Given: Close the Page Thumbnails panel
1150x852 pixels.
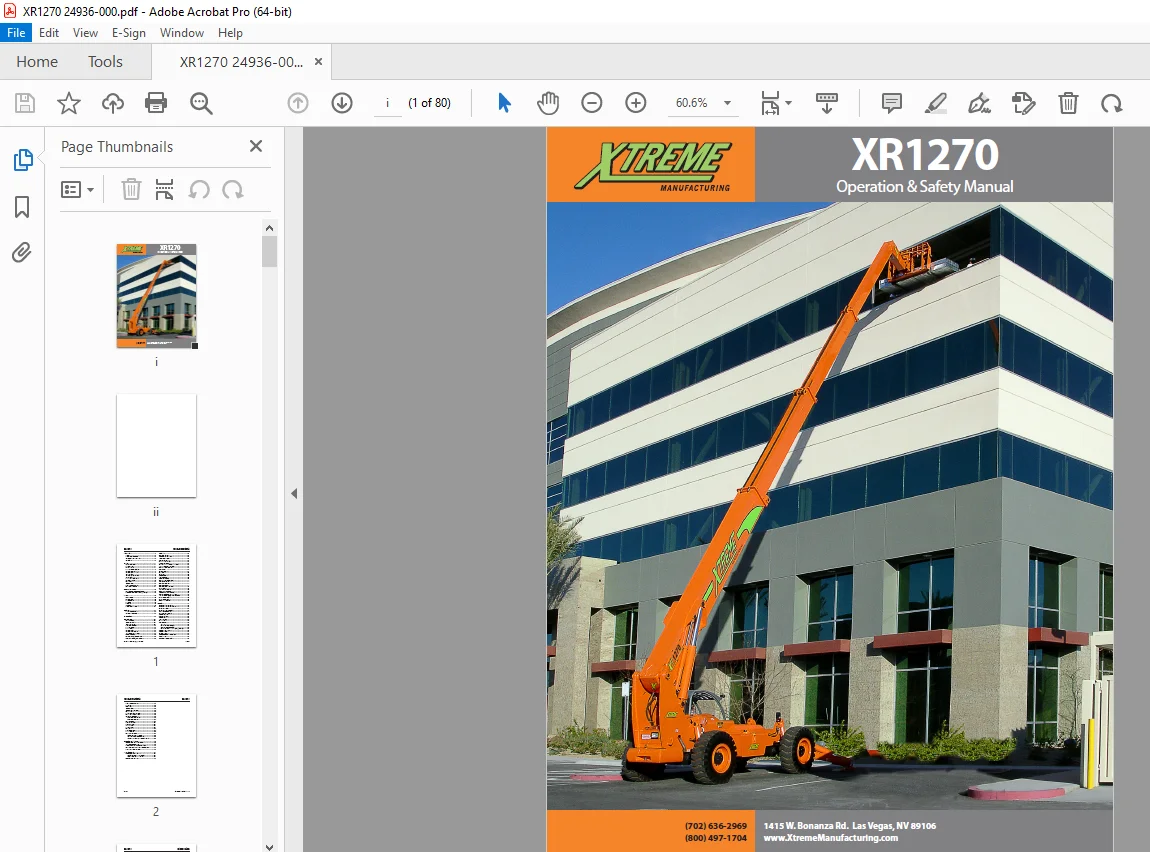Looking at the screenshot, I should (x=256, y=146).
